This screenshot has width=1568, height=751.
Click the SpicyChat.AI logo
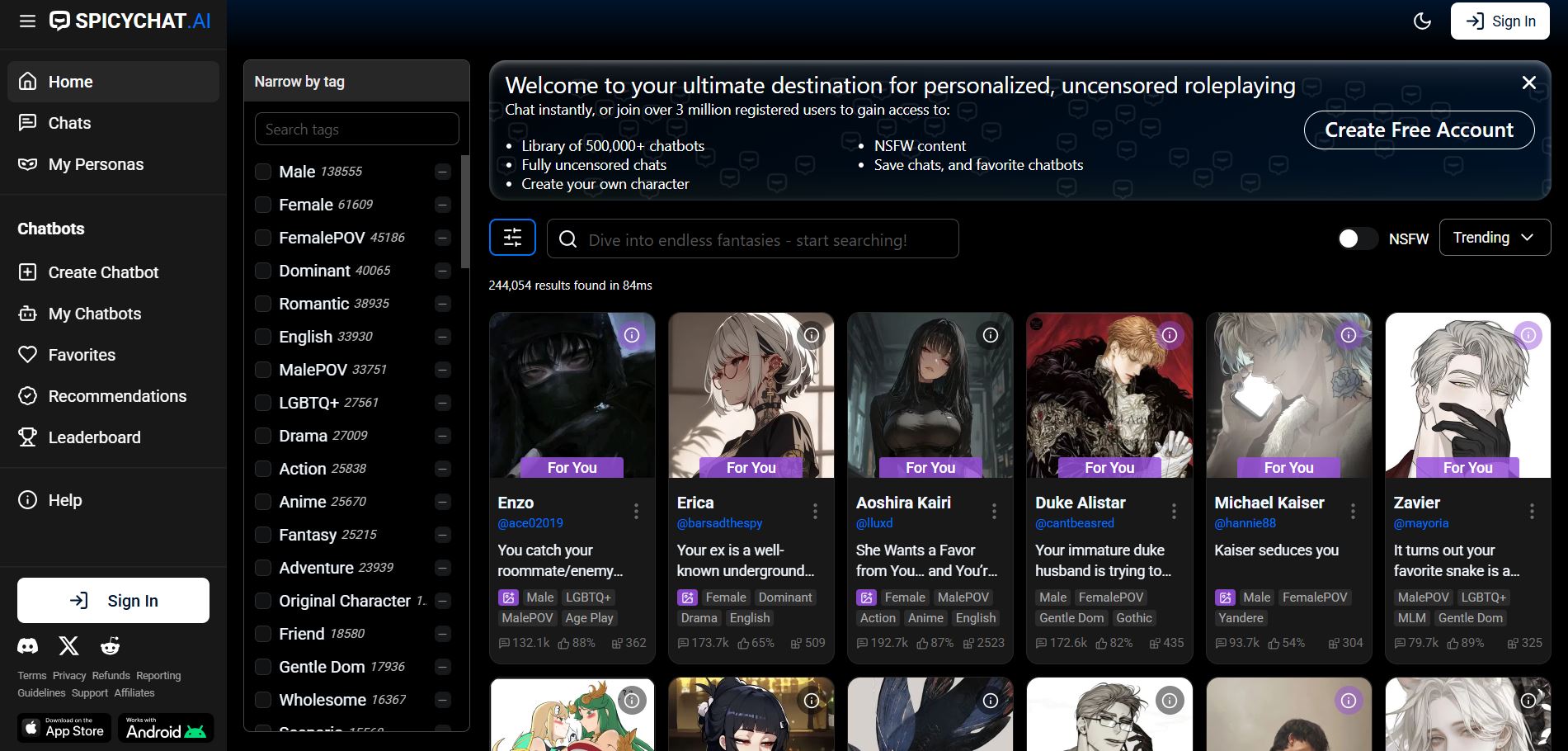tap(129, 21)
